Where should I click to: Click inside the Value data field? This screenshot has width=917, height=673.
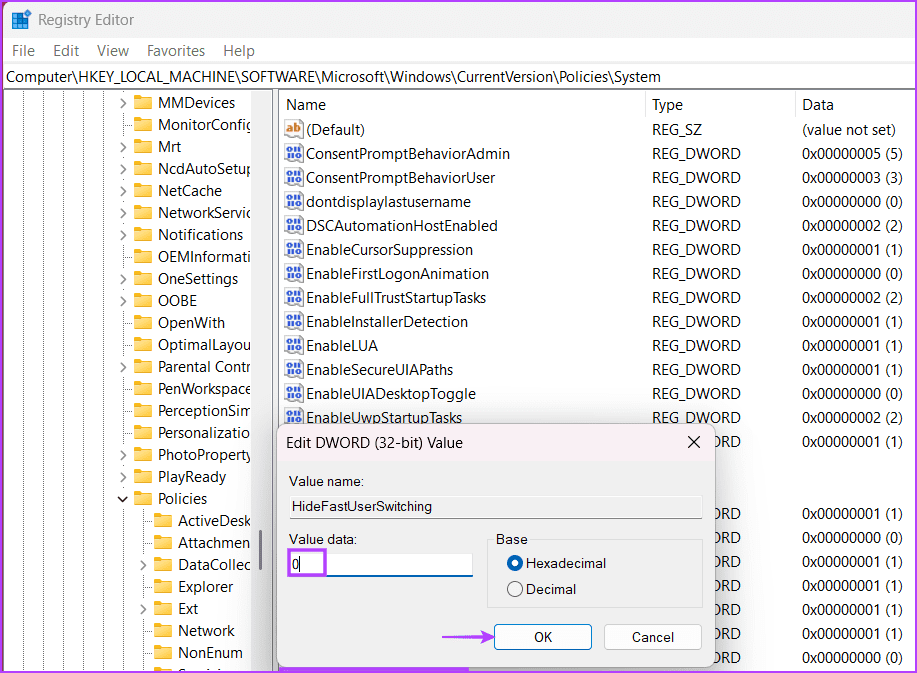(x=380, y=563)
